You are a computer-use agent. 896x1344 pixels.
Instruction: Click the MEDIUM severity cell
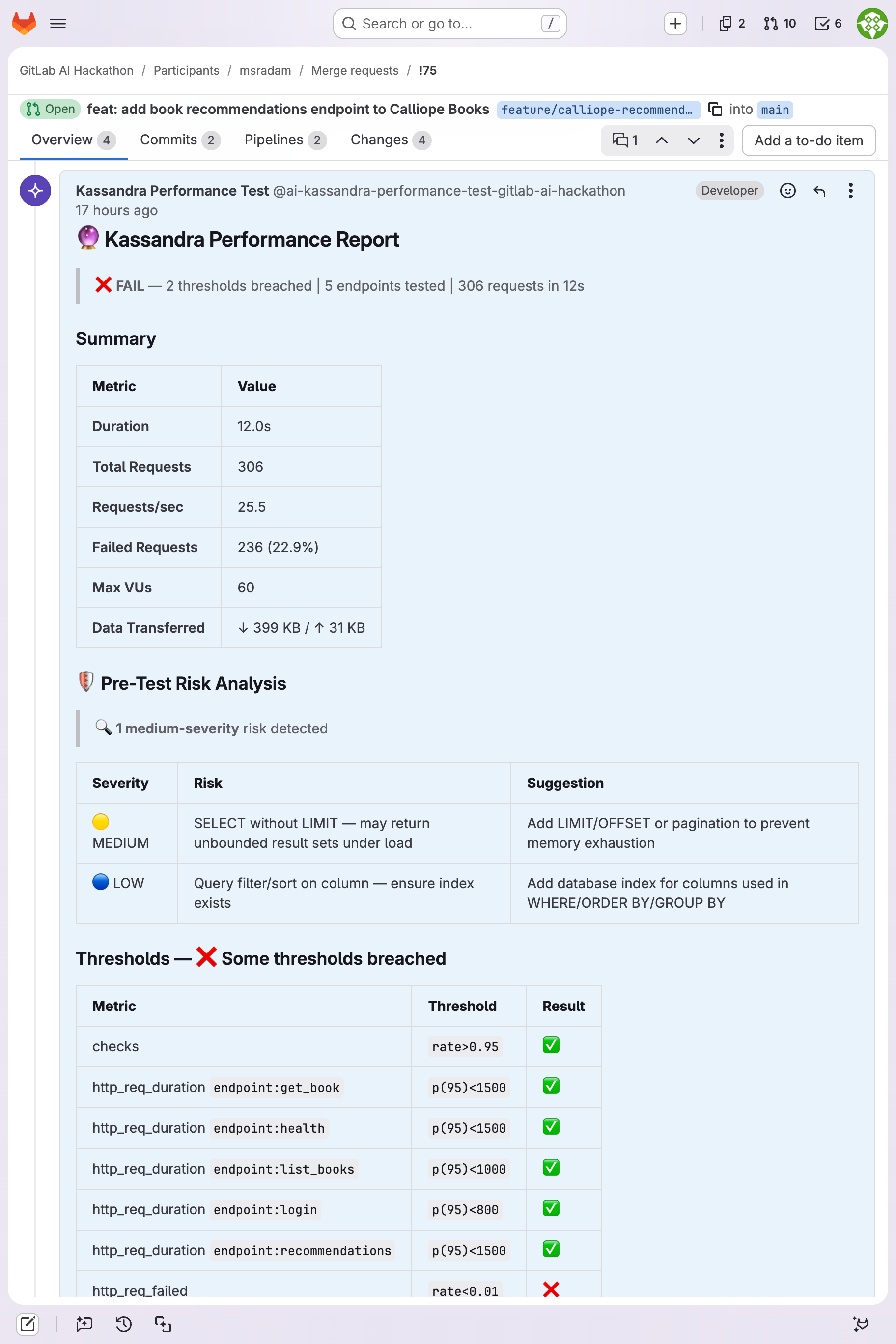tap(126, 833)
